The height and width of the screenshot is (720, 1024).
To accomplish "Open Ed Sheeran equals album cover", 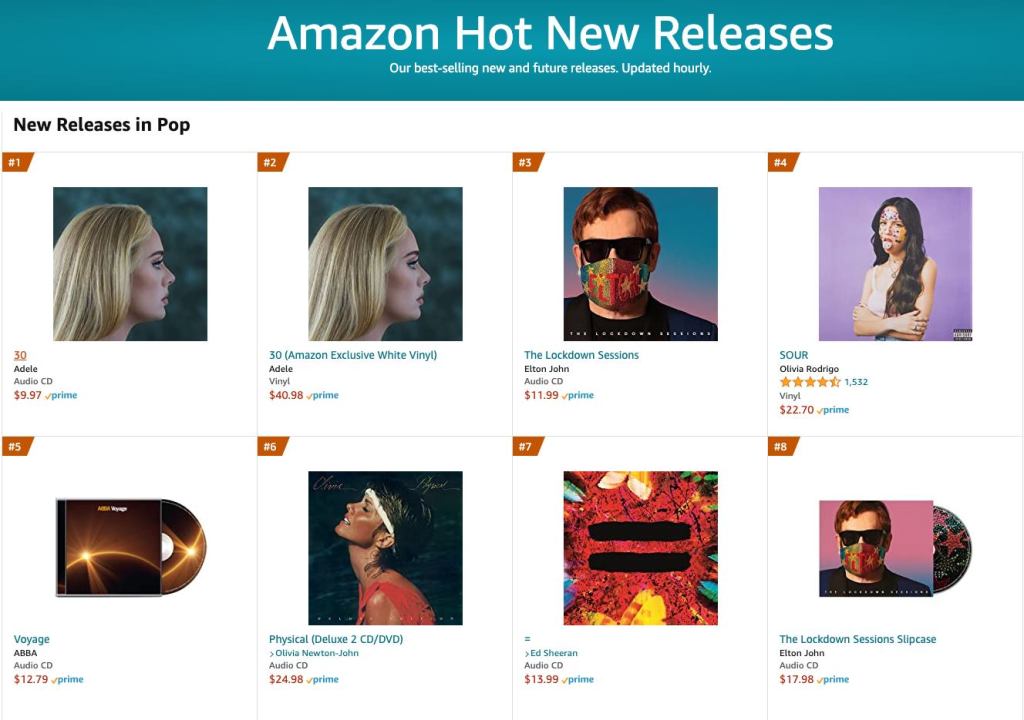I will (640, 548).
